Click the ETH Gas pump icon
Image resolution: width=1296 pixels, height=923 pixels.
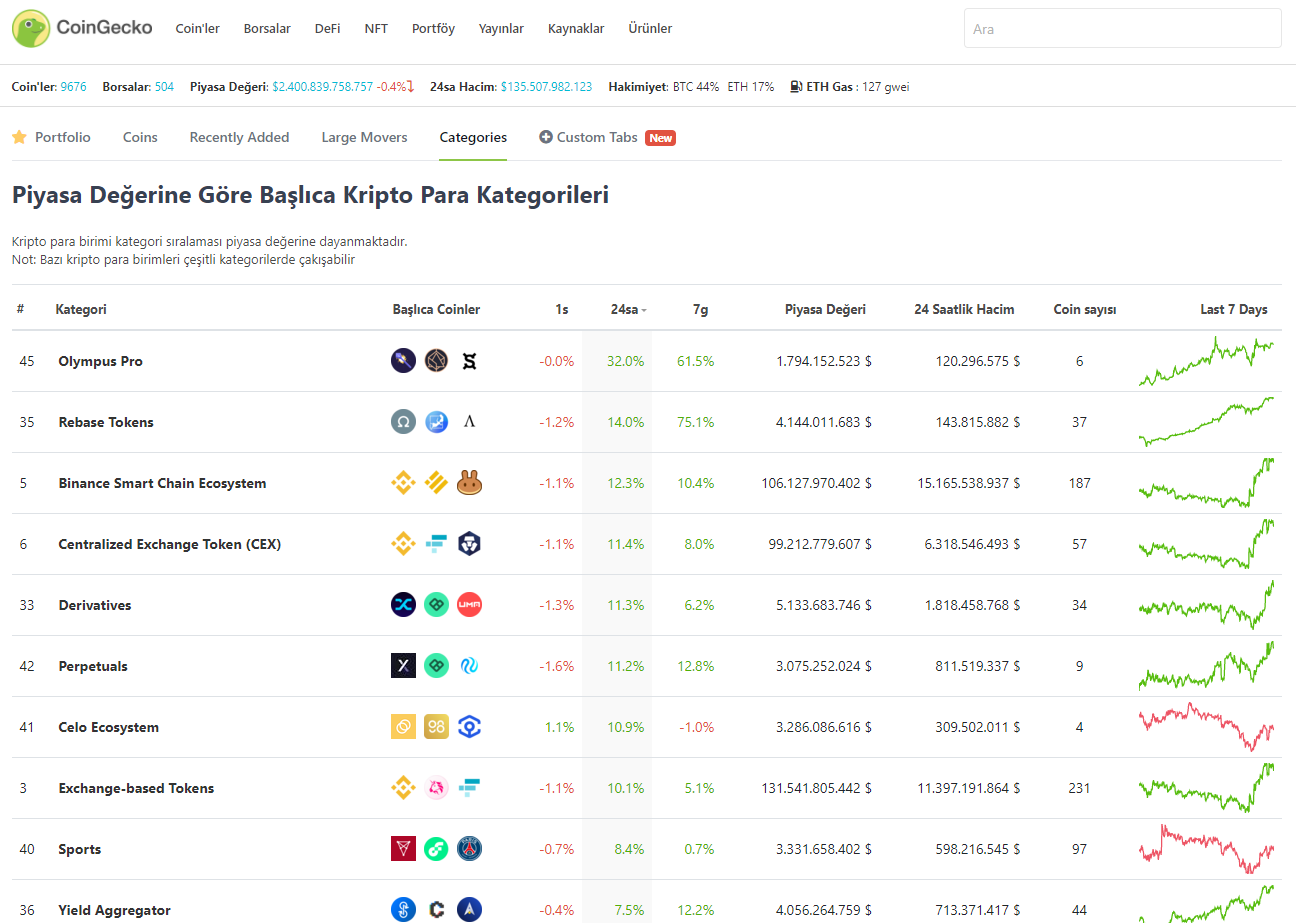pyautogui.click(x=796, y=87)
